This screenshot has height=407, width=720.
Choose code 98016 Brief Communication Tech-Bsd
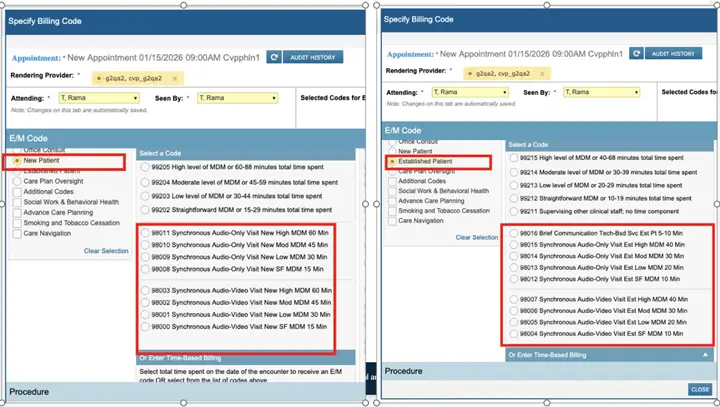point(514,231)
